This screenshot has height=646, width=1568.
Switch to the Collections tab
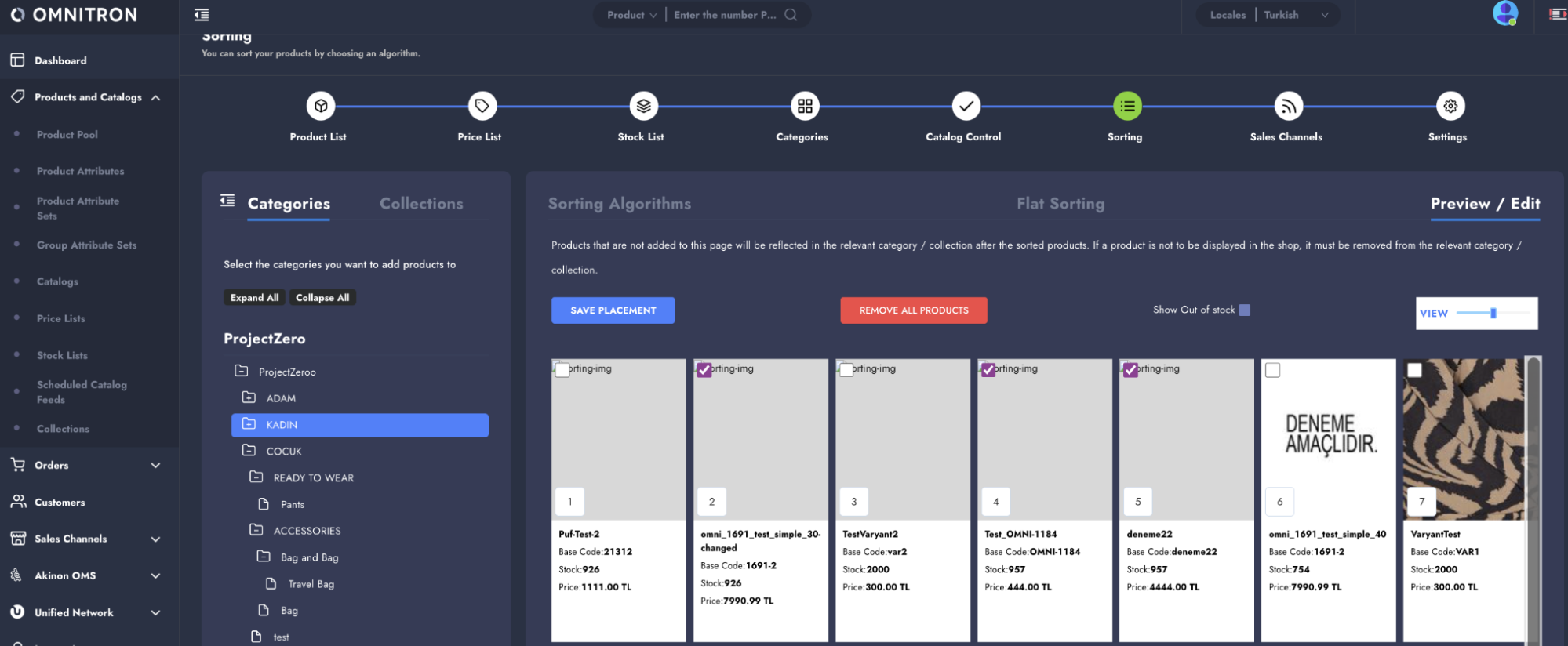pyautogui.click(x=421, y=204)
